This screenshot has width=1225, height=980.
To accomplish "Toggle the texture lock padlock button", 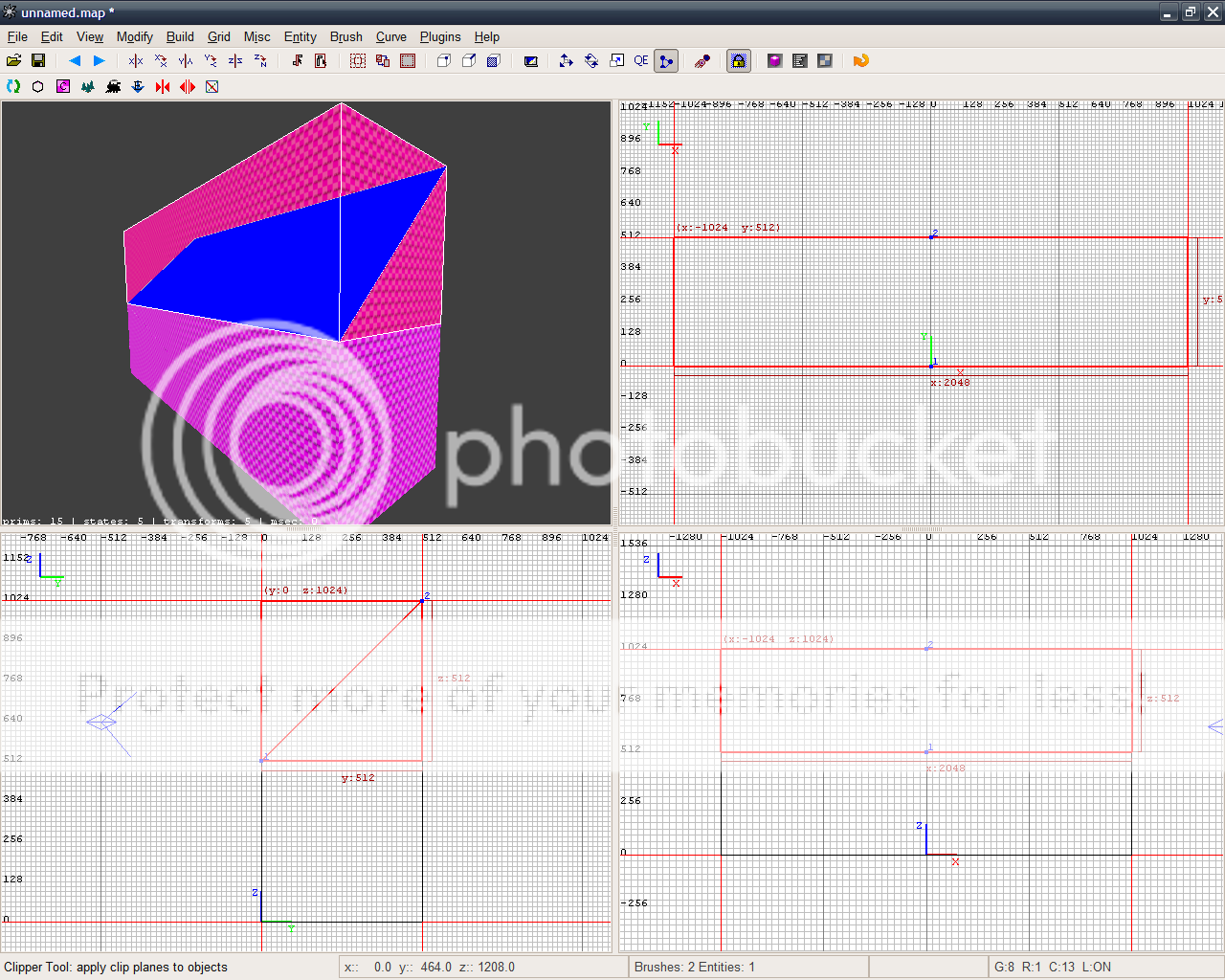I will (x=738, y=60).
